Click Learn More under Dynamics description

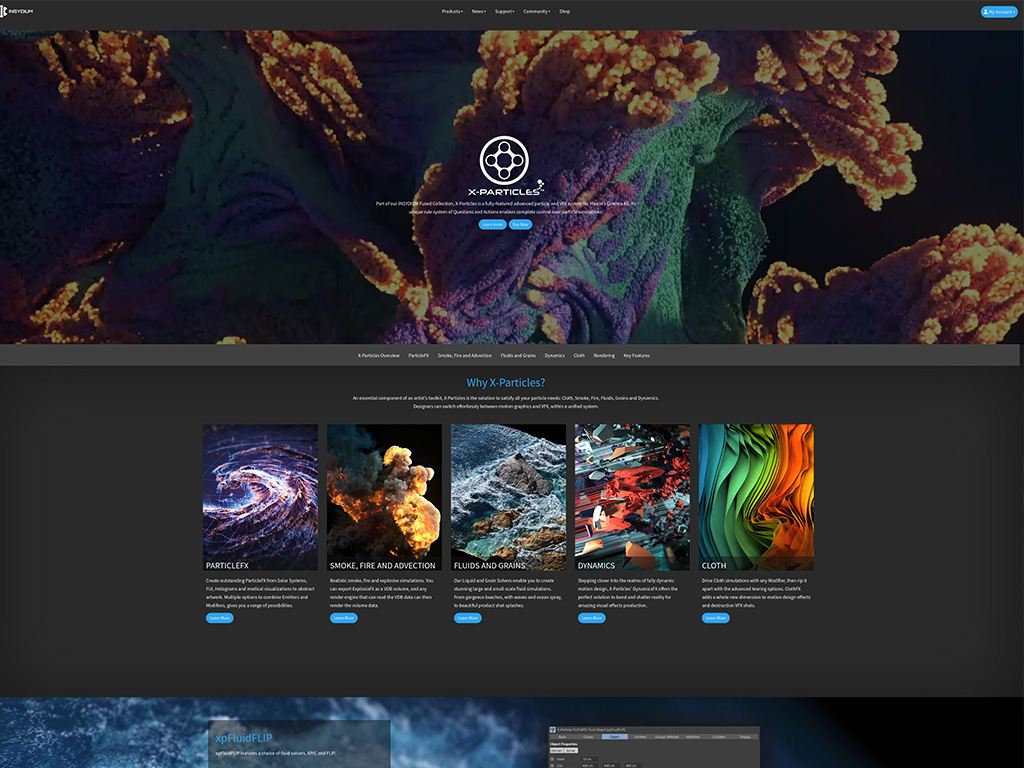(591, 618)
